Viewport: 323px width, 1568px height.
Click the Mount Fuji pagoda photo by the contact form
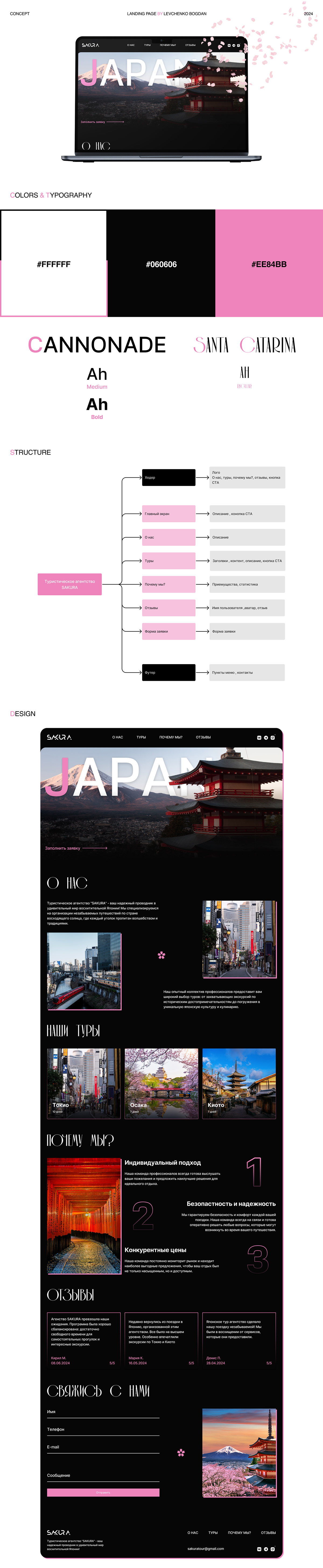point(239,1453)
